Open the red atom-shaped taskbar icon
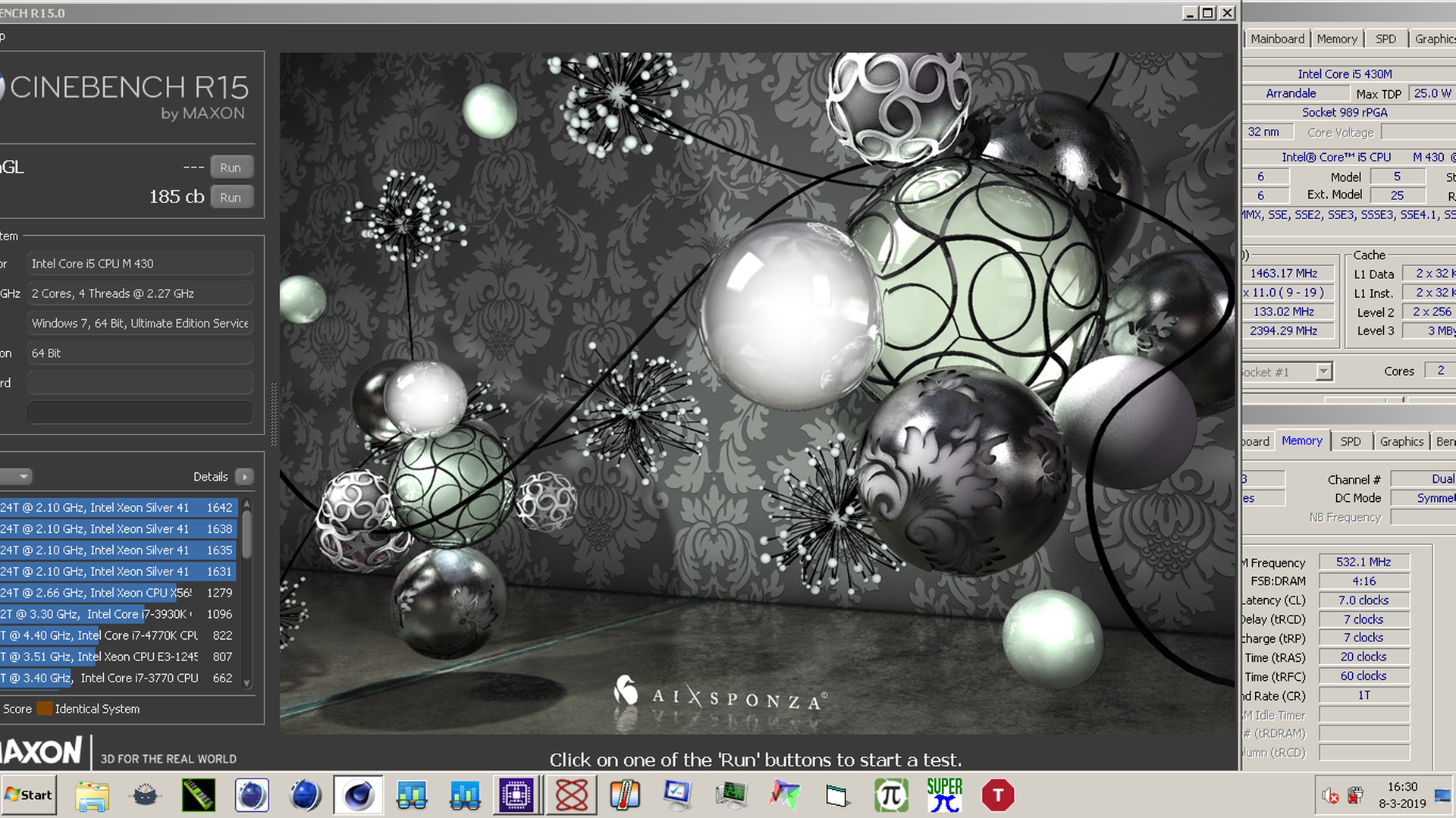Image resolution: width=1456 pixels, height=818 pixels. click(x=572, y=796)
